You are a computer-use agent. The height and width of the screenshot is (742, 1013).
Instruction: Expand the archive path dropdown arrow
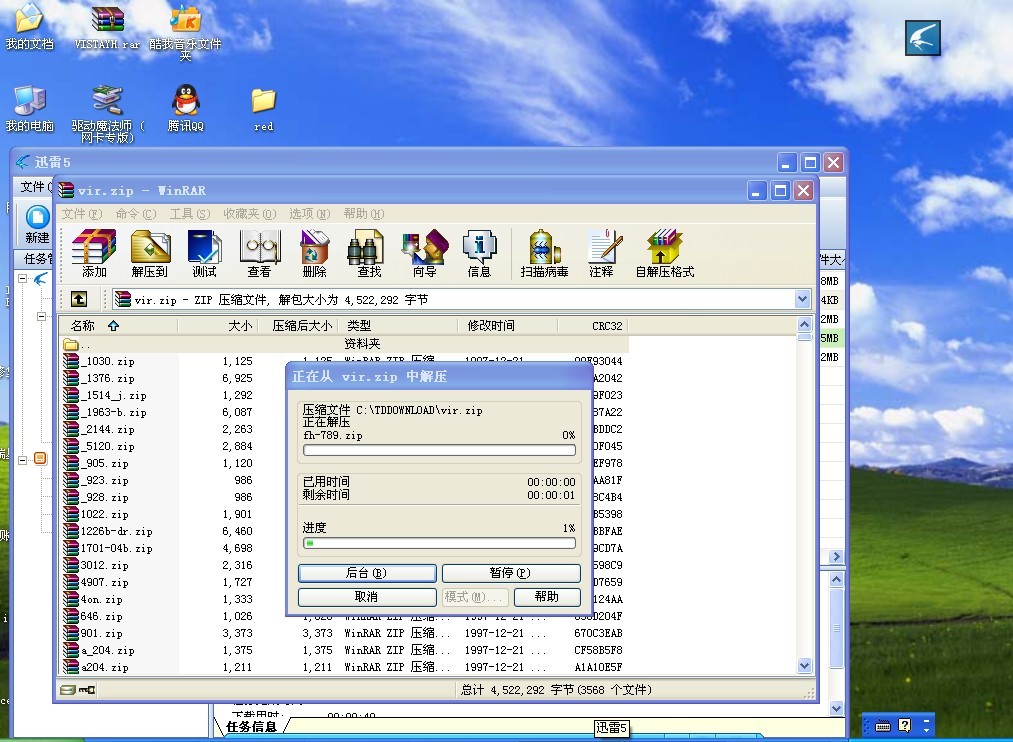tap(802, 299)
